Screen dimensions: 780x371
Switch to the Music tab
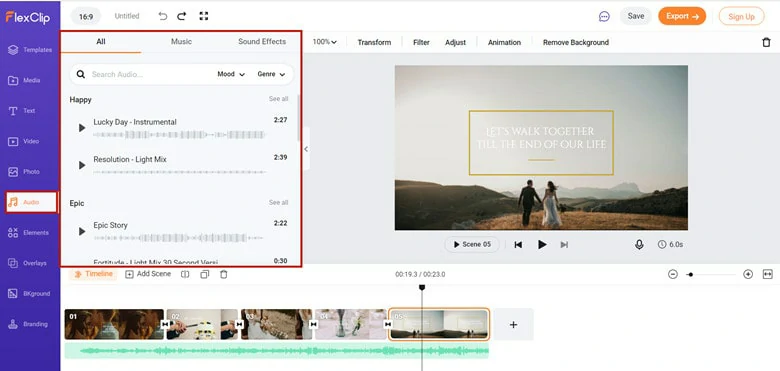pos(181,42)
